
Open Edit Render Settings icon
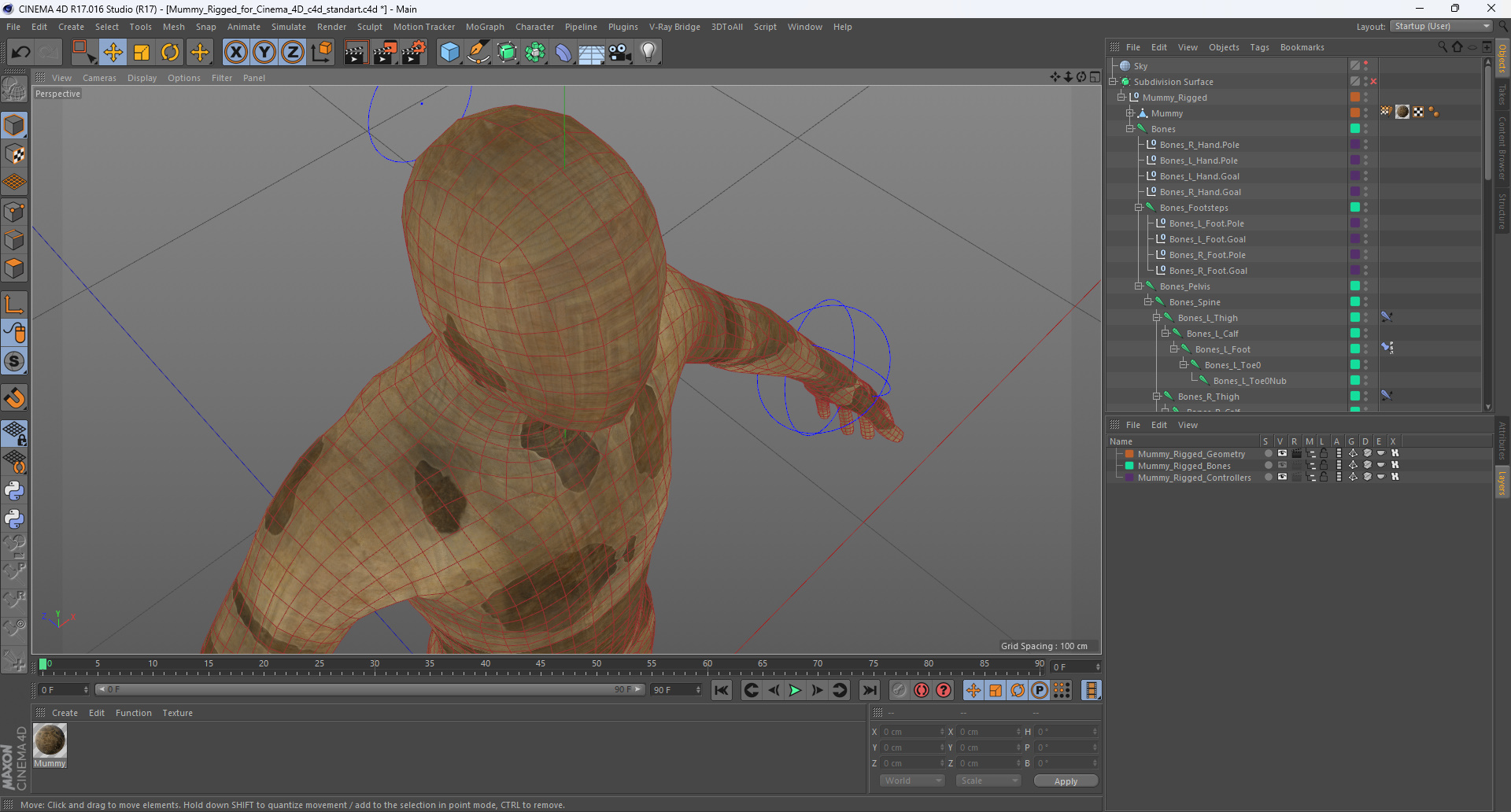tap(413, 53)
